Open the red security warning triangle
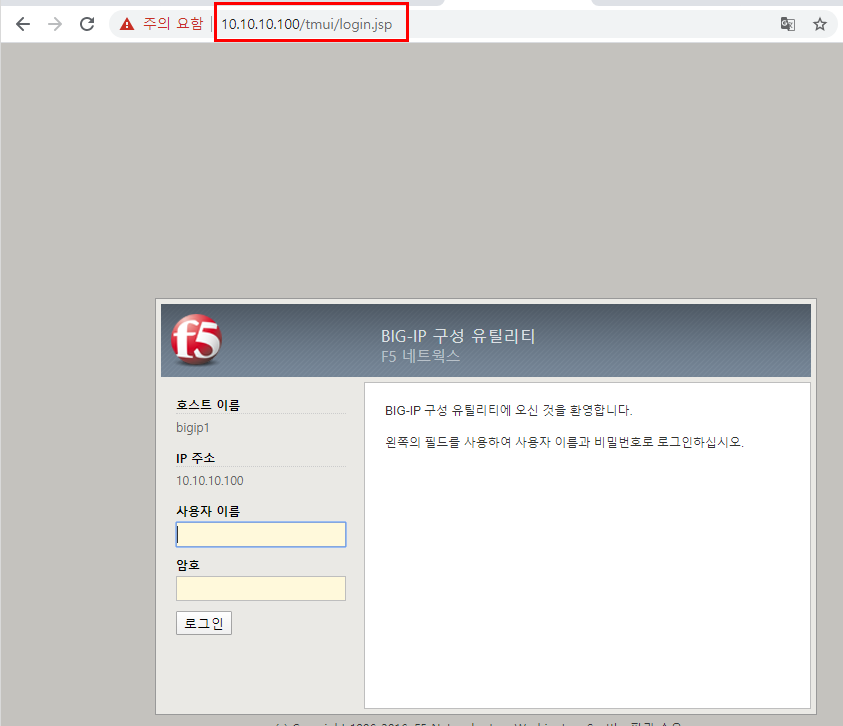The height and width of the screenshot is (726, 843). point(127,24)
